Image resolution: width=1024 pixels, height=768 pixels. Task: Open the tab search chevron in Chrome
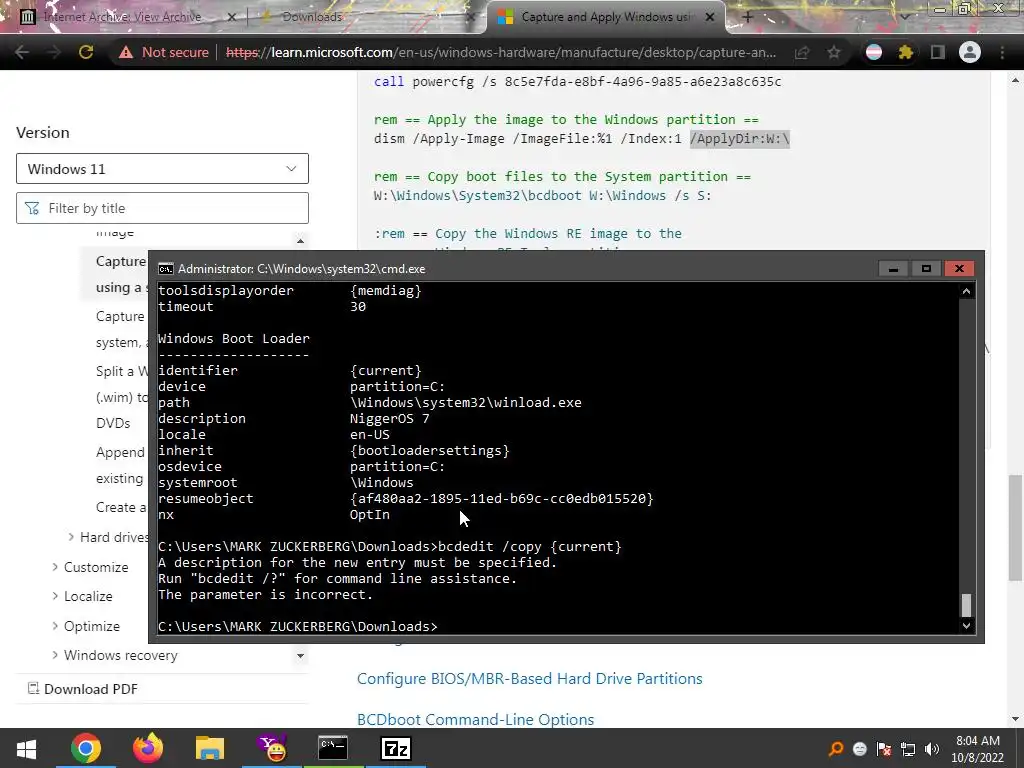(905, 17)
